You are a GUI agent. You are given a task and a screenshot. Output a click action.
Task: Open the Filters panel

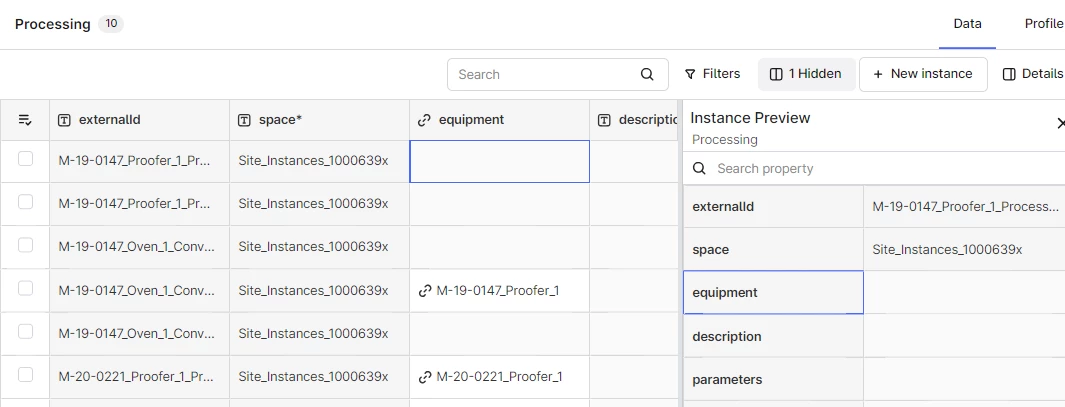click(x=712, y=74)
